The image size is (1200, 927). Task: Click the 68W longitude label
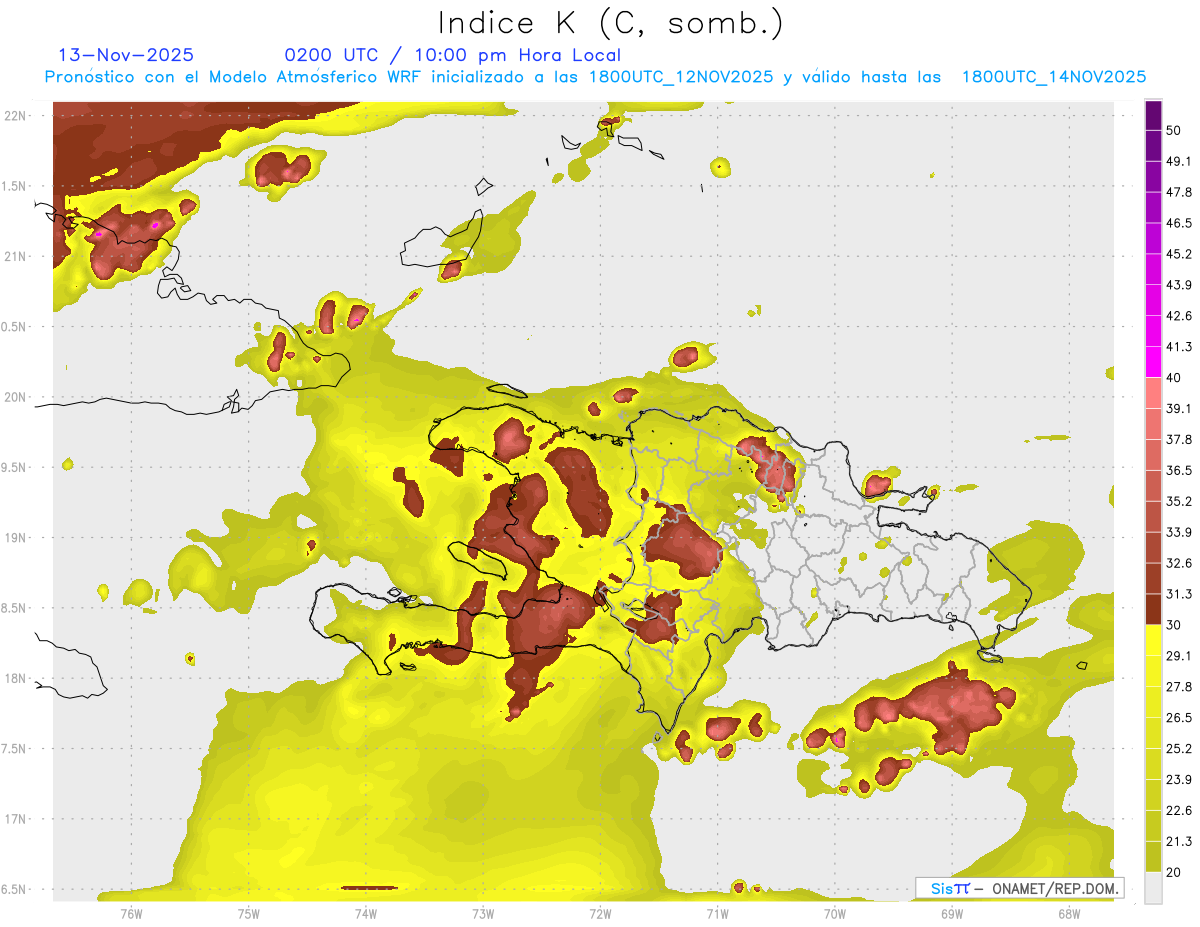1069,914
